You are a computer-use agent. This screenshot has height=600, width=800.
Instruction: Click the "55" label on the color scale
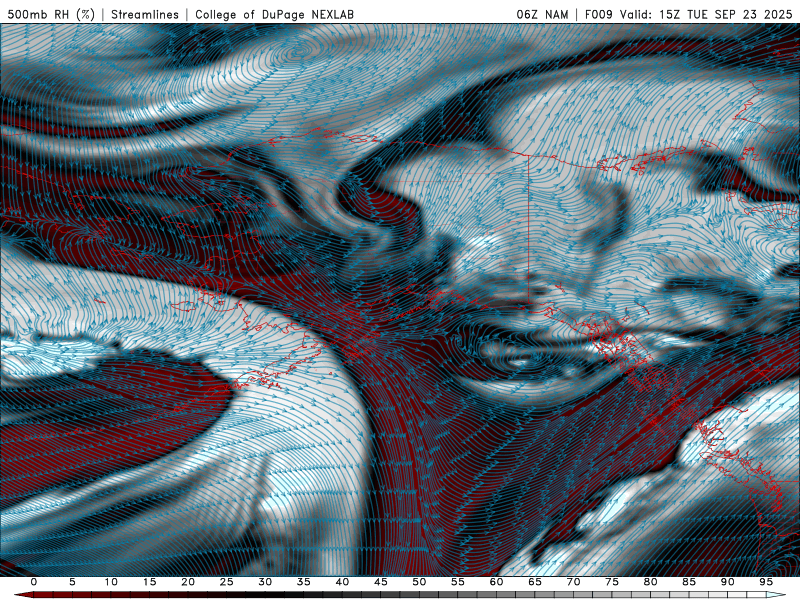click(458, 582)
